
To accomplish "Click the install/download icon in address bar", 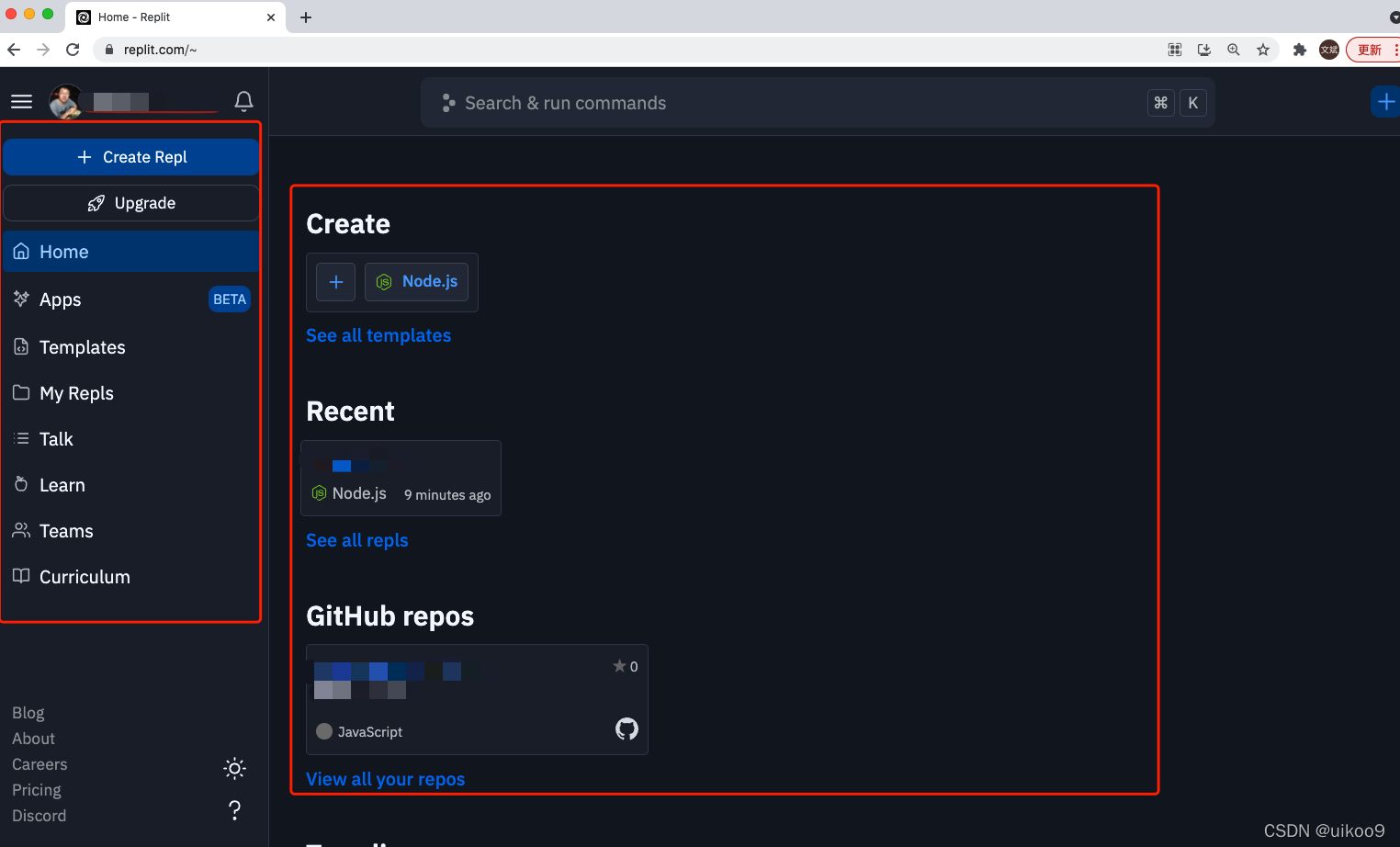I will [x=1204, y=50].
